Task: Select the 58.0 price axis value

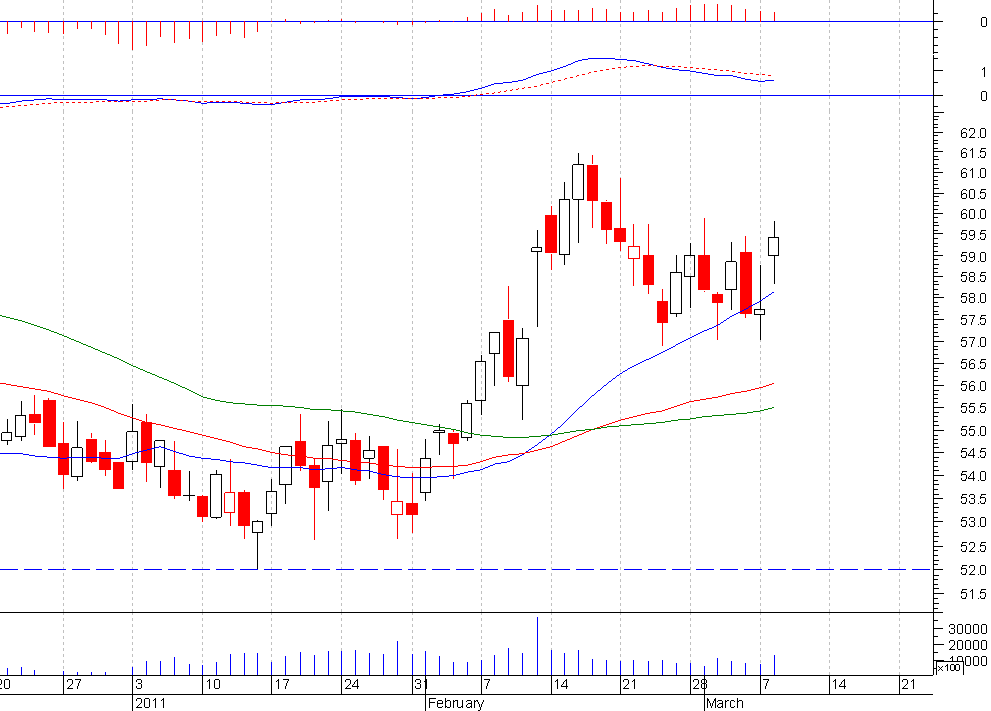Action: [973, 298]
